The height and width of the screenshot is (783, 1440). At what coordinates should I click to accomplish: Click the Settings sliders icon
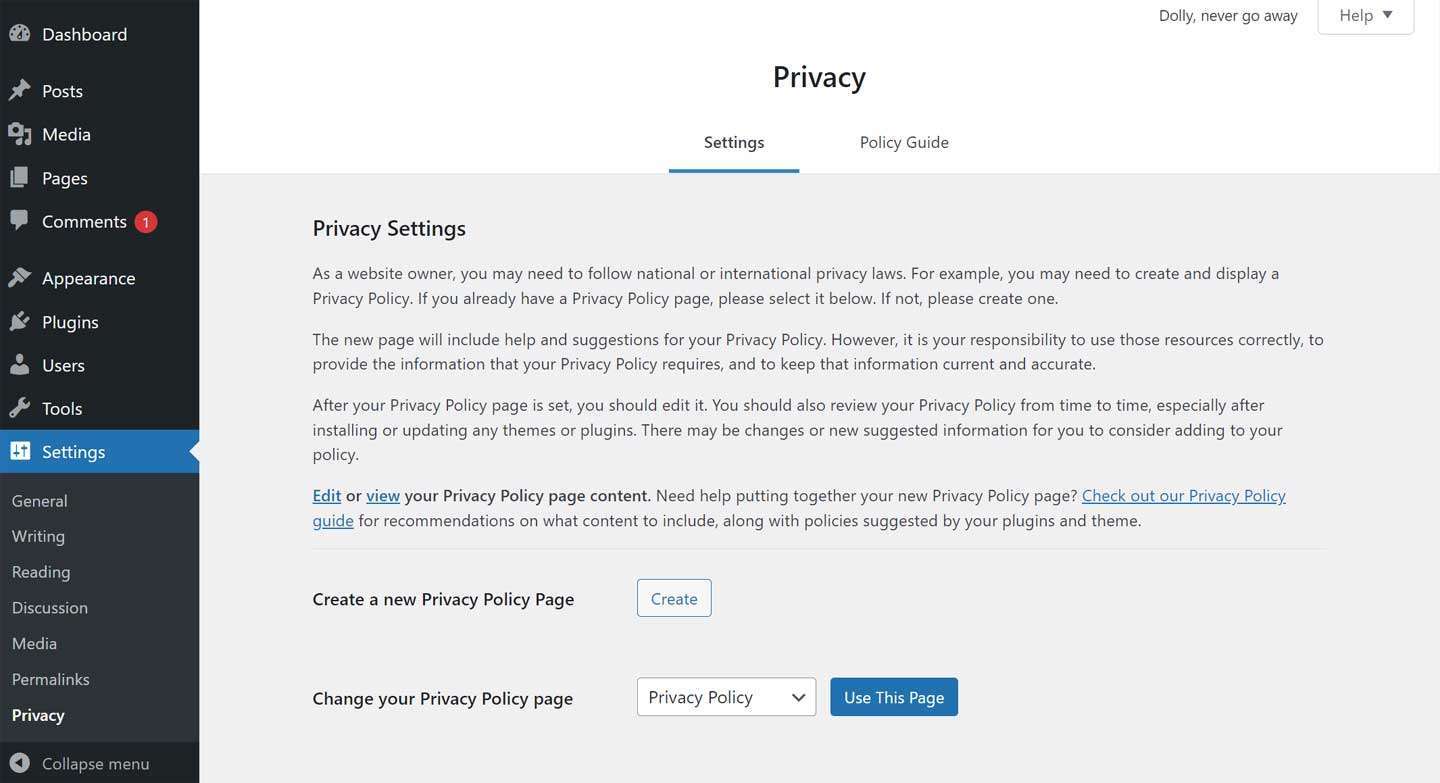click(x=20, y=452)
